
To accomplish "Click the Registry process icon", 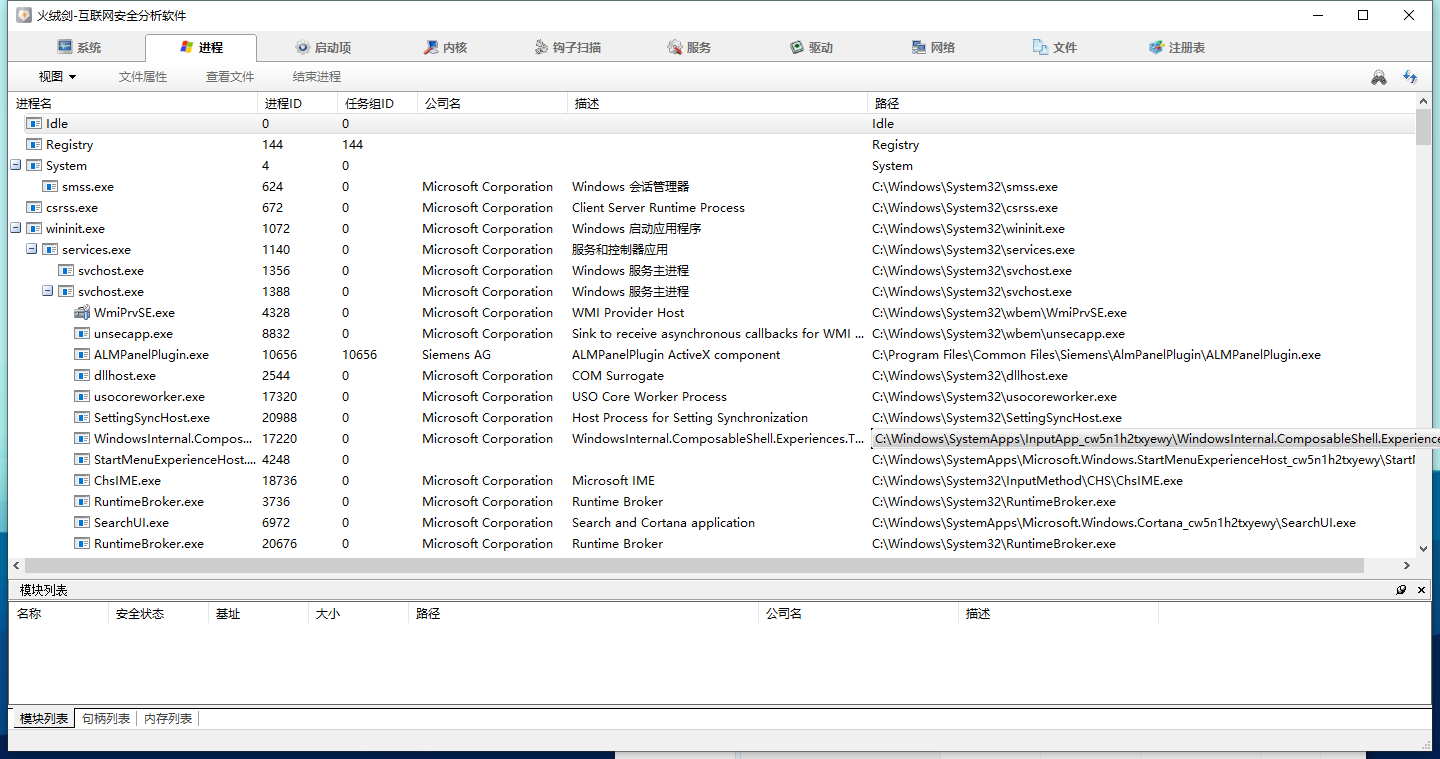I will [34, 145].
